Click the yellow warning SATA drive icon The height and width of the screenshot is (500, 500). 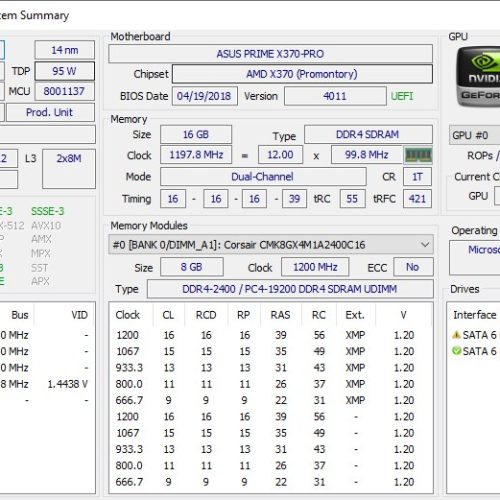(456, 335)
